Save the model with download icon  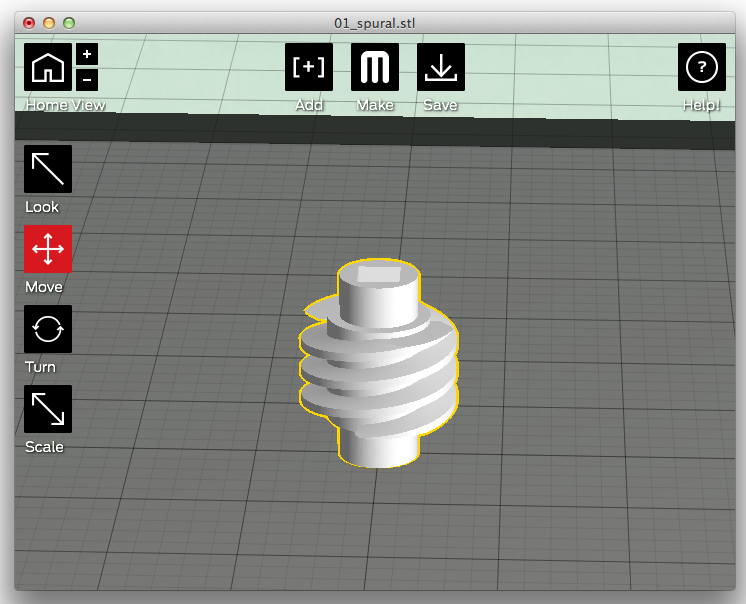pyautogui.click(x=441, y=67)
